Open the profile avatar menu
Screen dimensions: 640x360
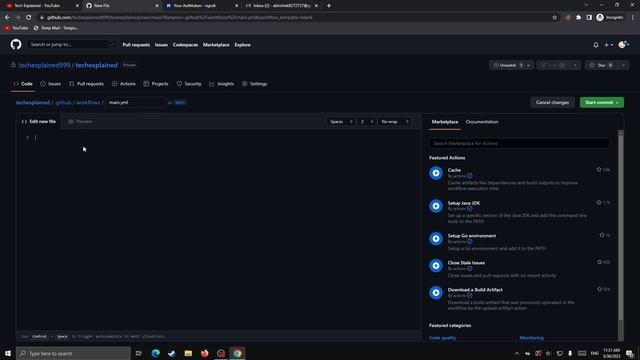(623, 45)
